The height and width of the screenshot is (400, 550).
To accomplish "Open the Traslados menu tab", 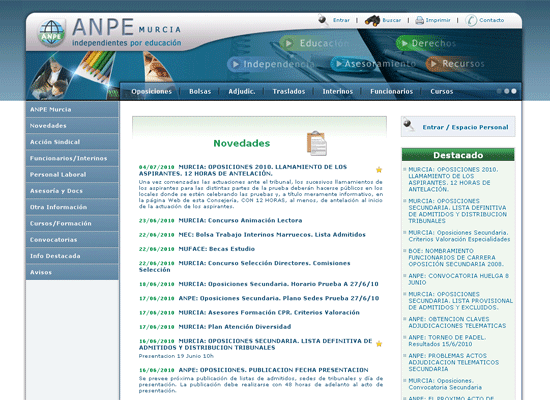I will click(289, 92).
